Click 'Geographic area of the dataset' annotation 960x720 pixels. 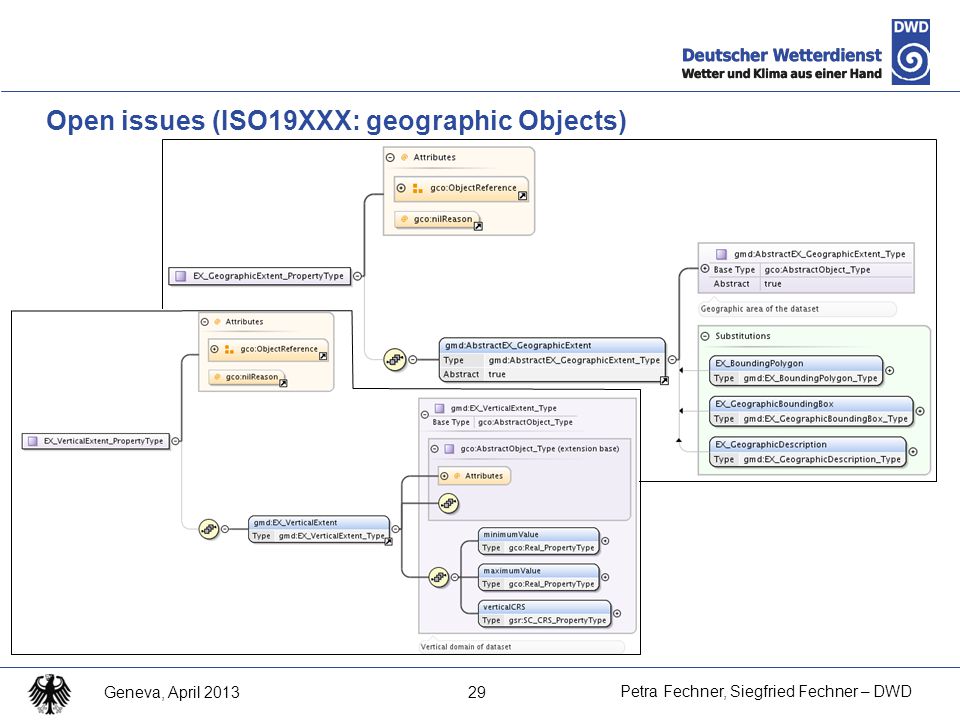[759, 309]
